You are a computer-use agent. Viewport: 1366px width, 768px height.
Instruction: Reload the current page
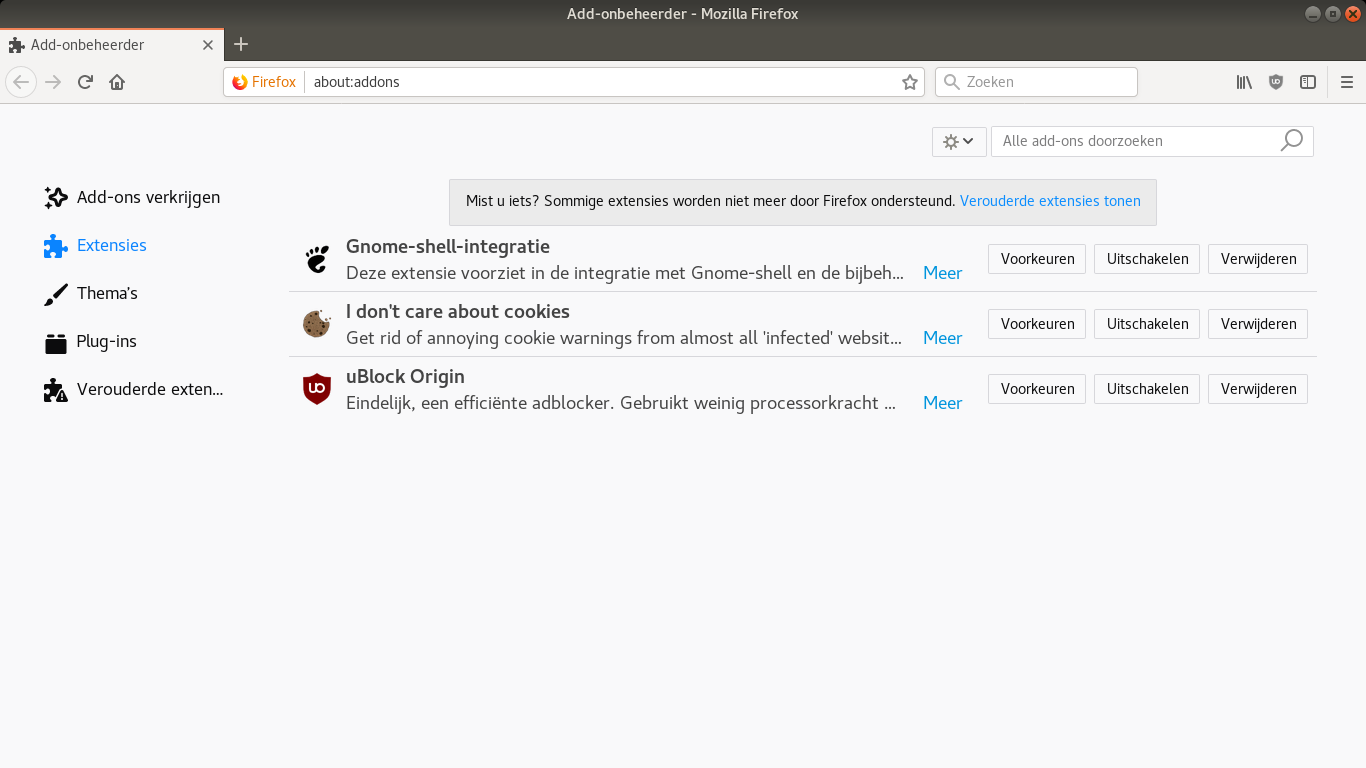click(86, 82)
